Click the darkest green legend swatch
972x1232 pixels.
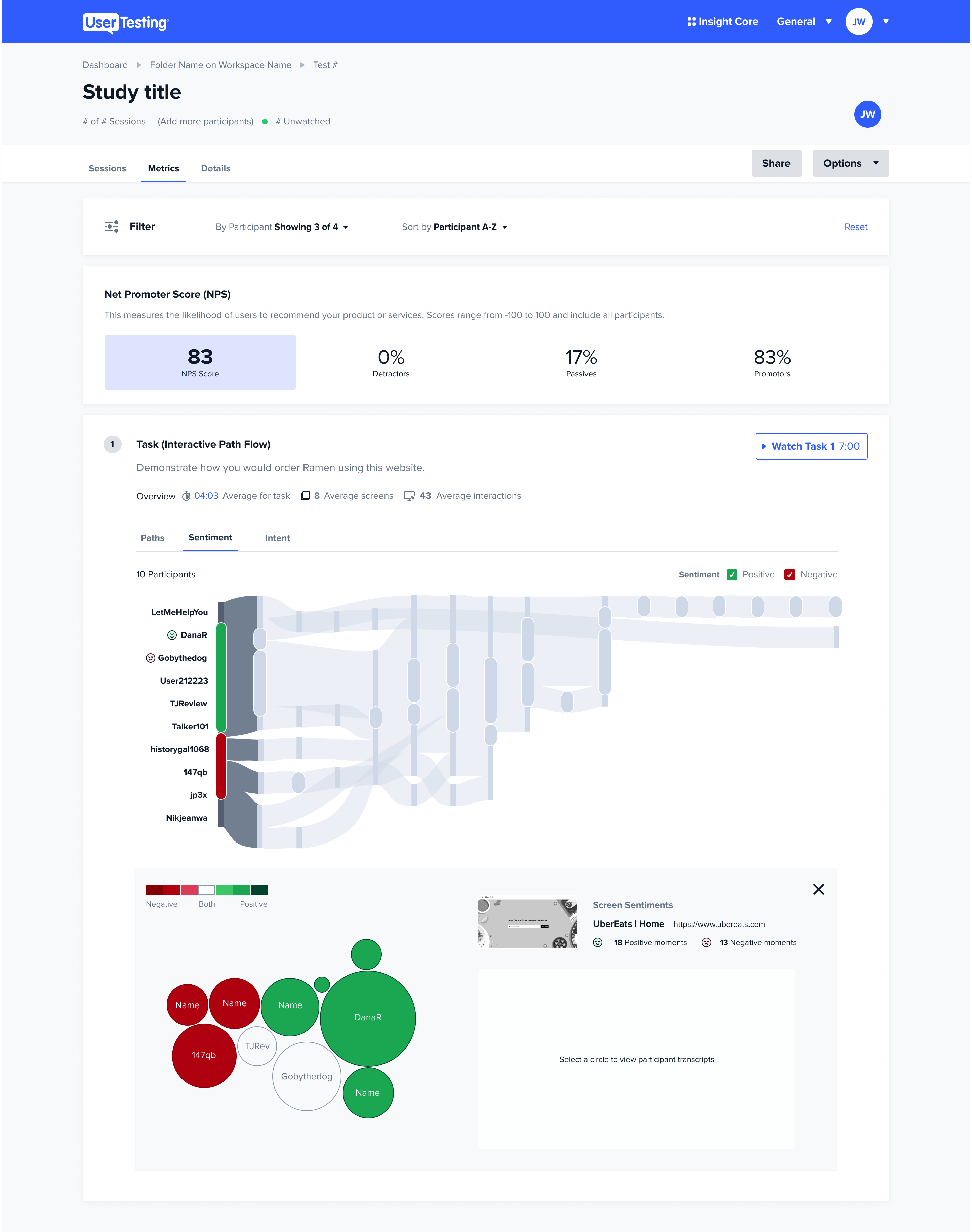point(259,890)
